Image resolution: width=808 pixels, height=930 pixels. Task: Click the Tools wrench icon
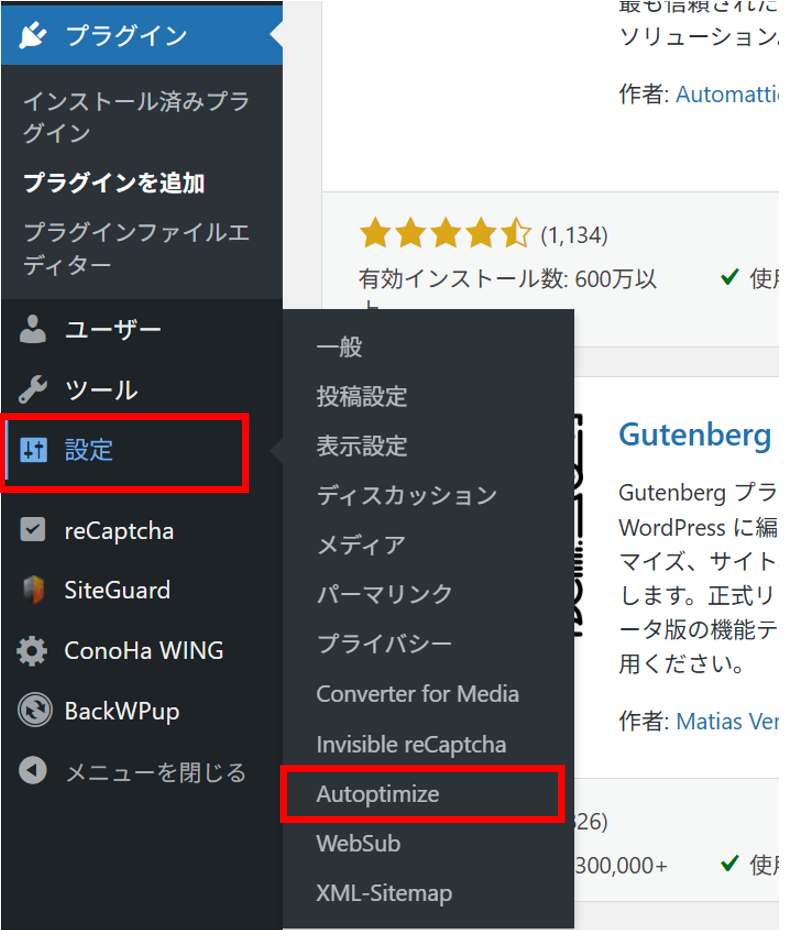tap(33, 390)
